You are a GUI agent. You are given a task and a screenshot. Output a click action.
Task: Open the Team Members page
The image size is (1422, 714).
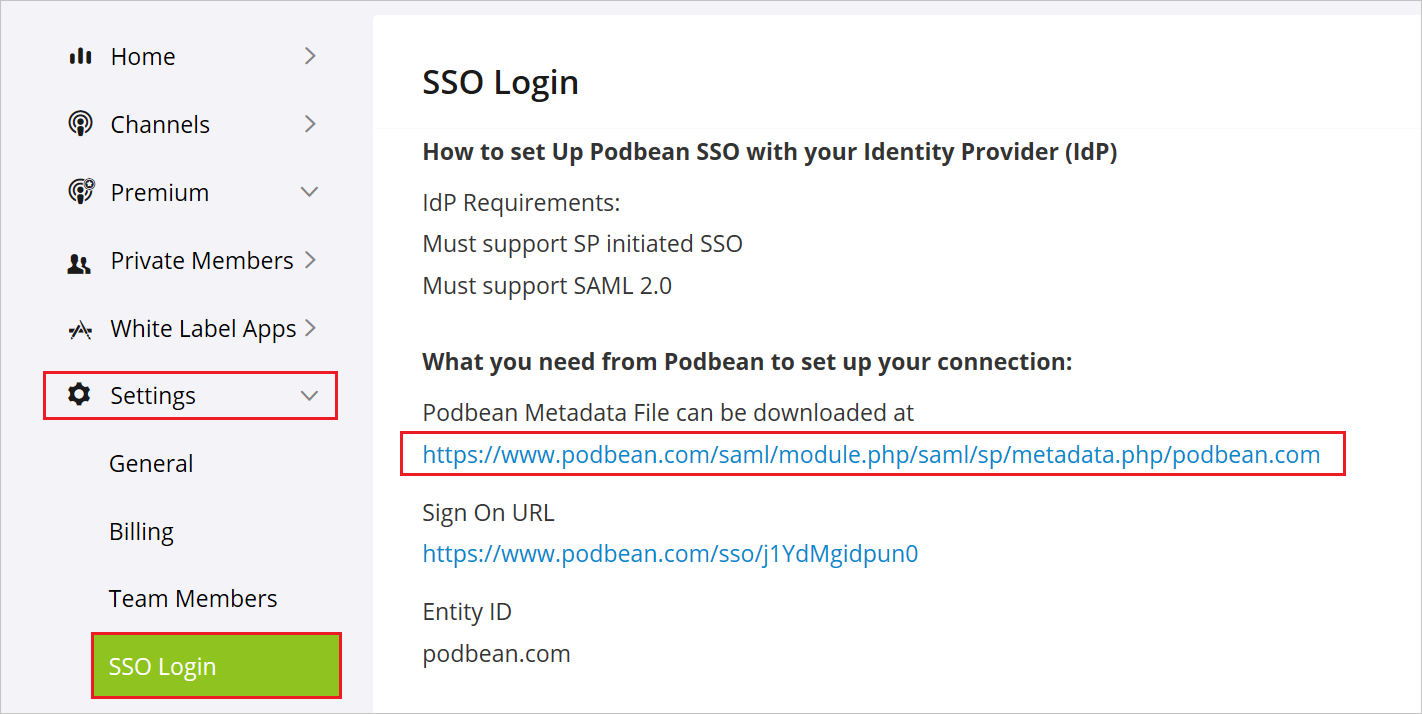click(192, 598)
